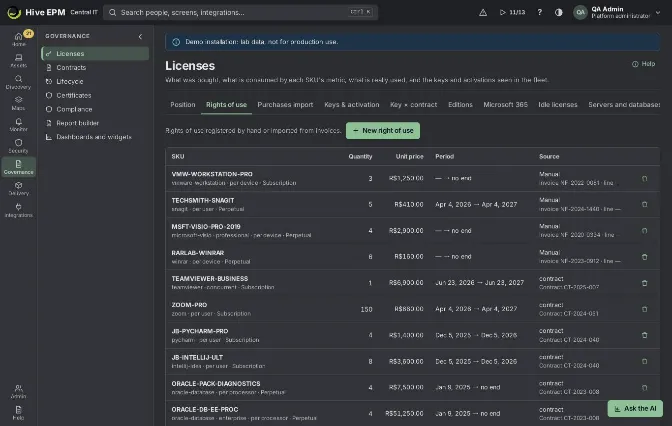Open the QA Admin account menu

617,12
